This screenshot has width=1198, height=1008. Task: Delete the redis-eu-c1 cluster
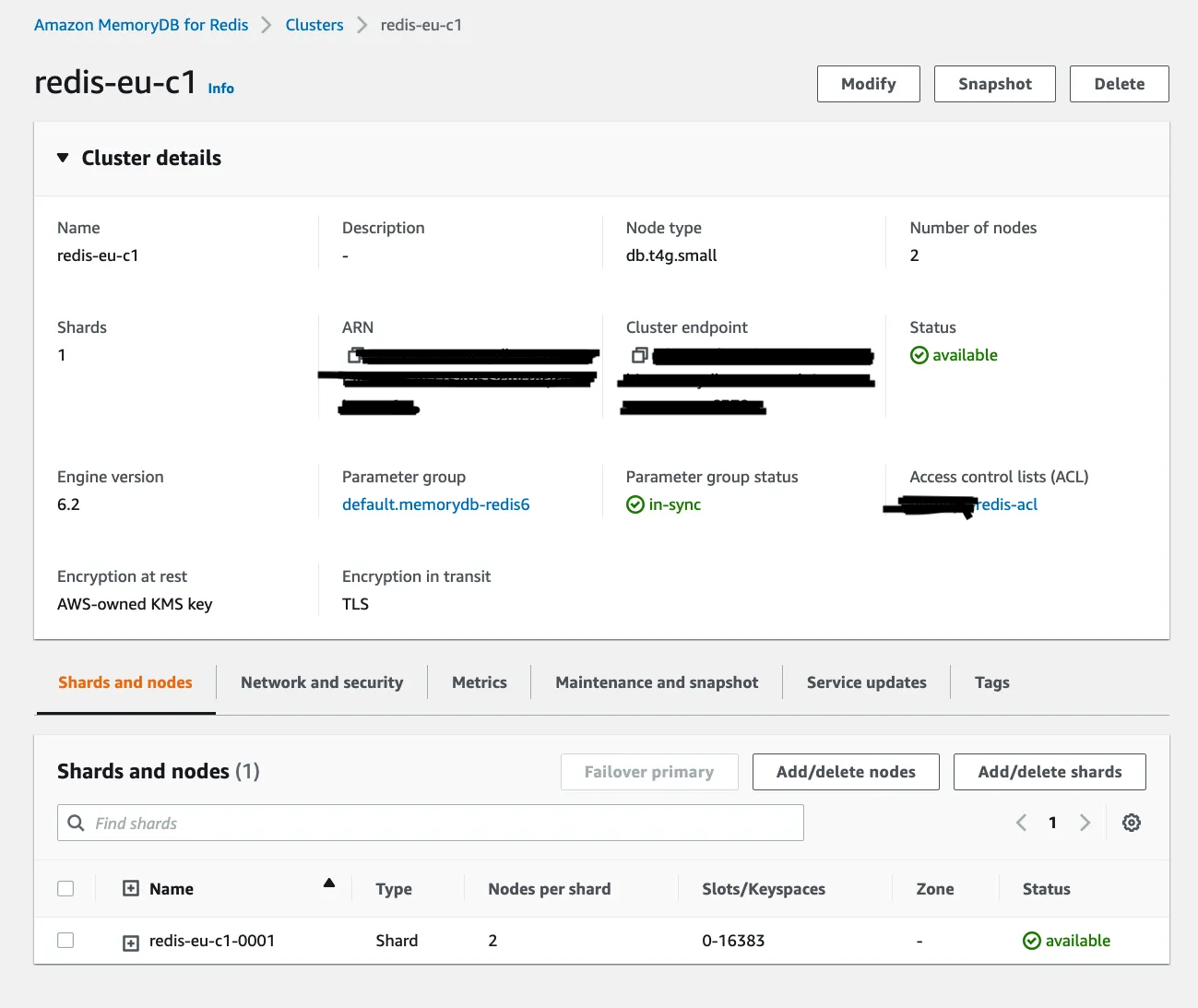click(x=1120, y=84)
